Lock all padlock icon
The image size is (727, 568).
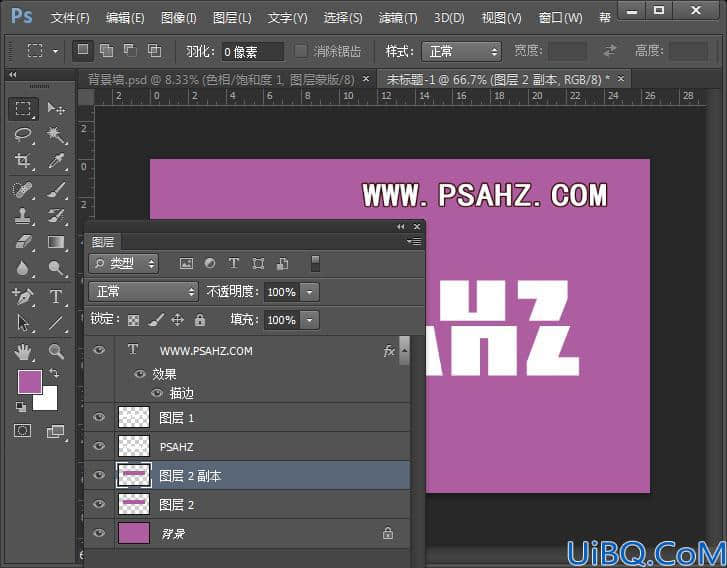200,319
